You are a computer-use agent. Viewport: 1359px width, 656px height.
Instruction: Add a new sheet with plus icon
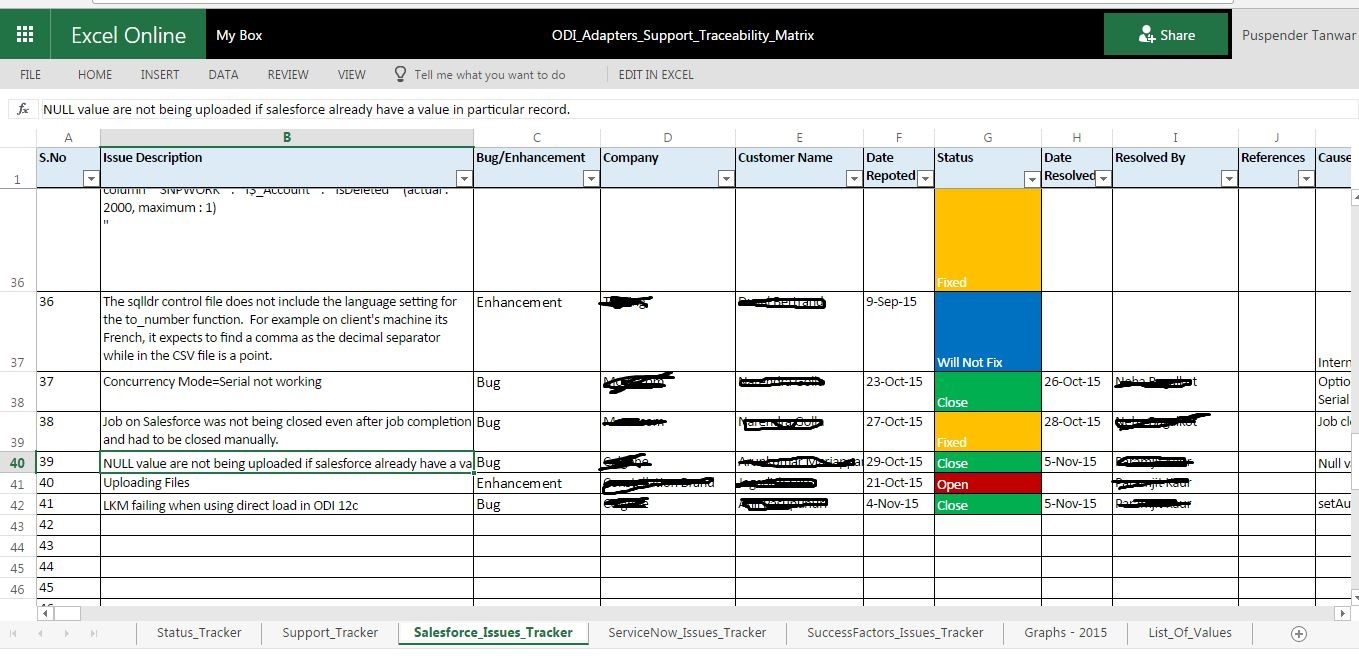[x=1298, y=633]
